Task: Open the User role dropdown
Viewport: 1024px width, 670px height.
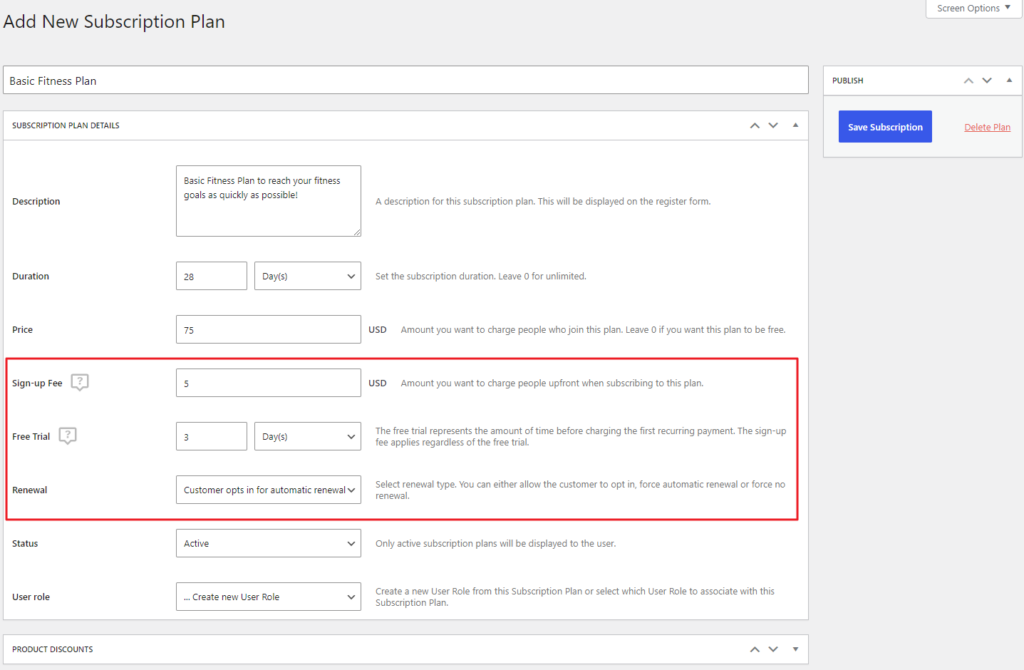Action: tap(268, 597)
